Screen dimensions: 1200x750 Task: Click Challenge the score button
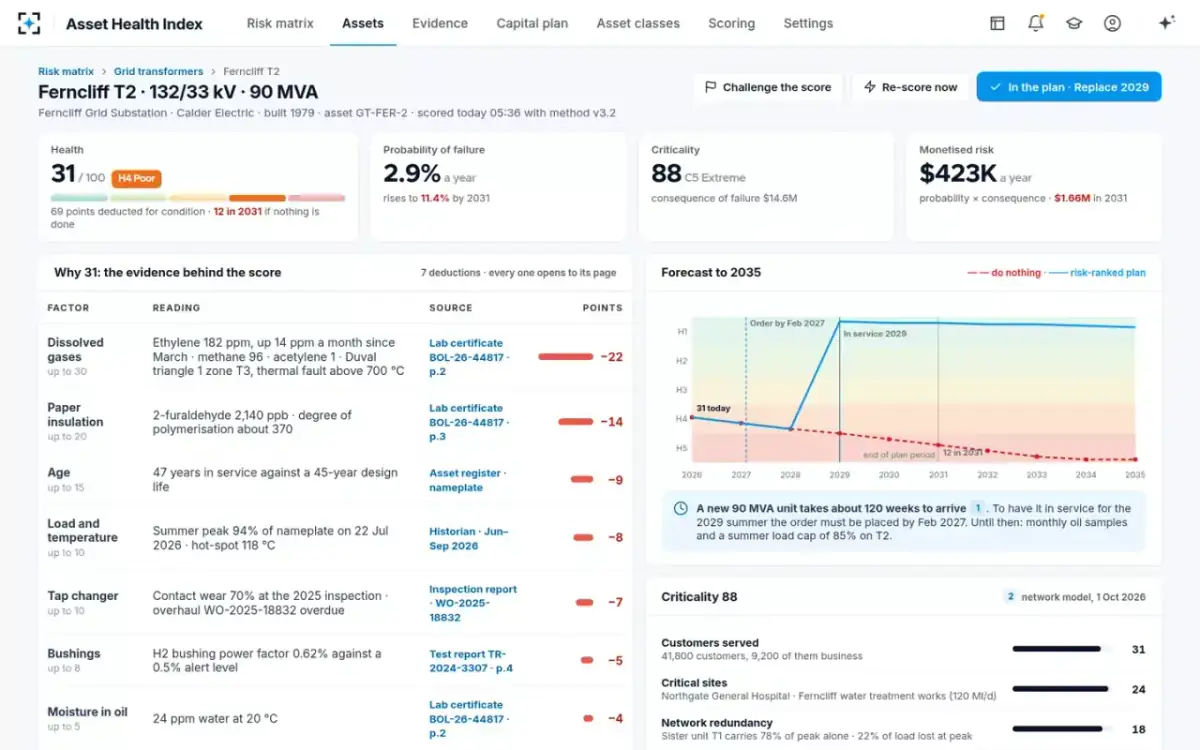coord(768,87)
